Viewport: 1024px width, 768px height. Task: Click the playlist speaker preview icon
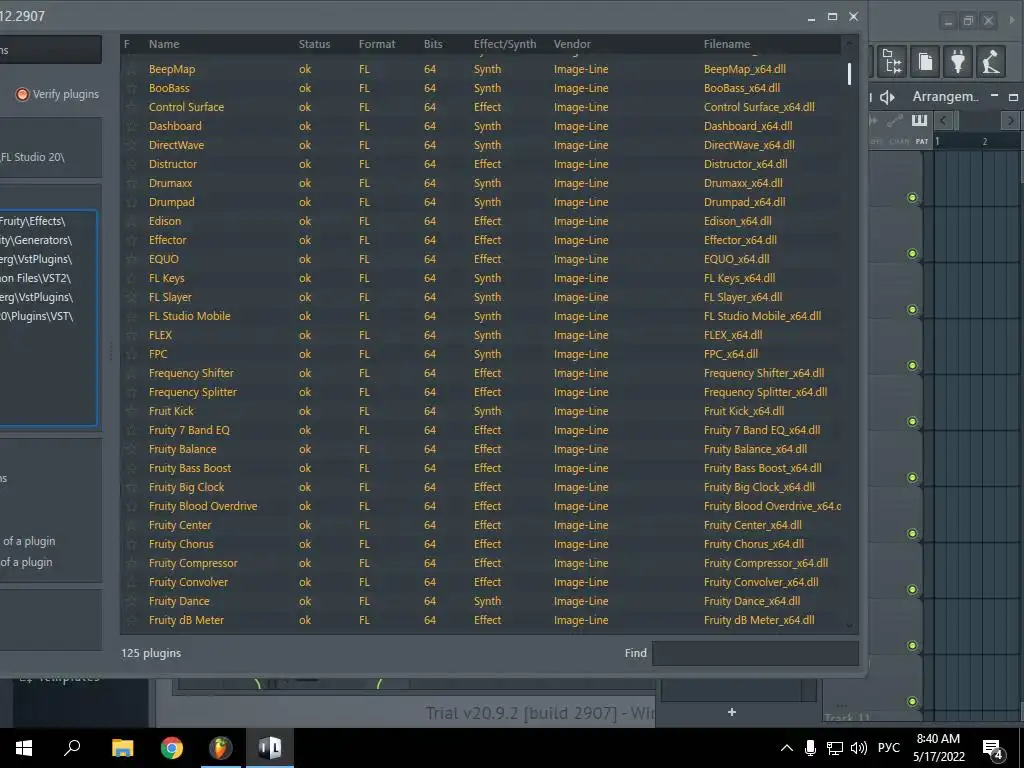[x=888, y=97]
